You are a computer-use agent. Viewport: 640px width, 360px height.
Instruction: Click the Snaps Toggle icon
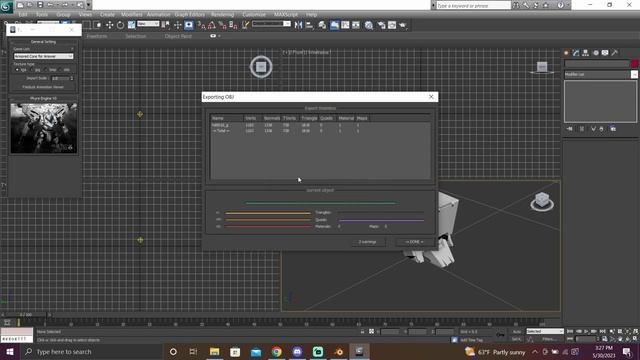click(x=202, y=25)
